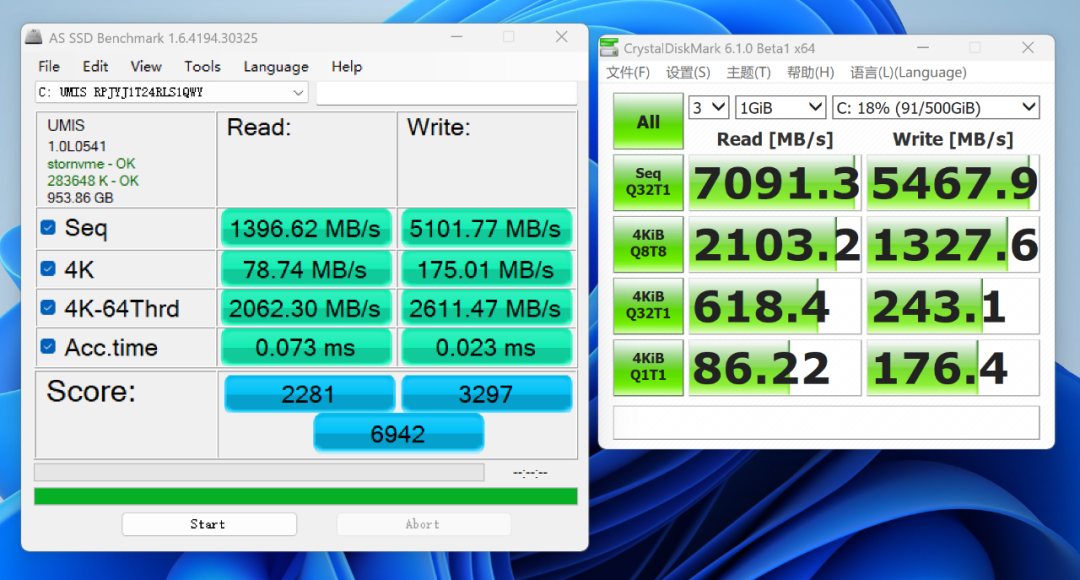The height and width of the screenshot is (580, 1080).
Task: Close the AS SSD Benchmark window
Action: pyautogui.click(x=561, y=37)
